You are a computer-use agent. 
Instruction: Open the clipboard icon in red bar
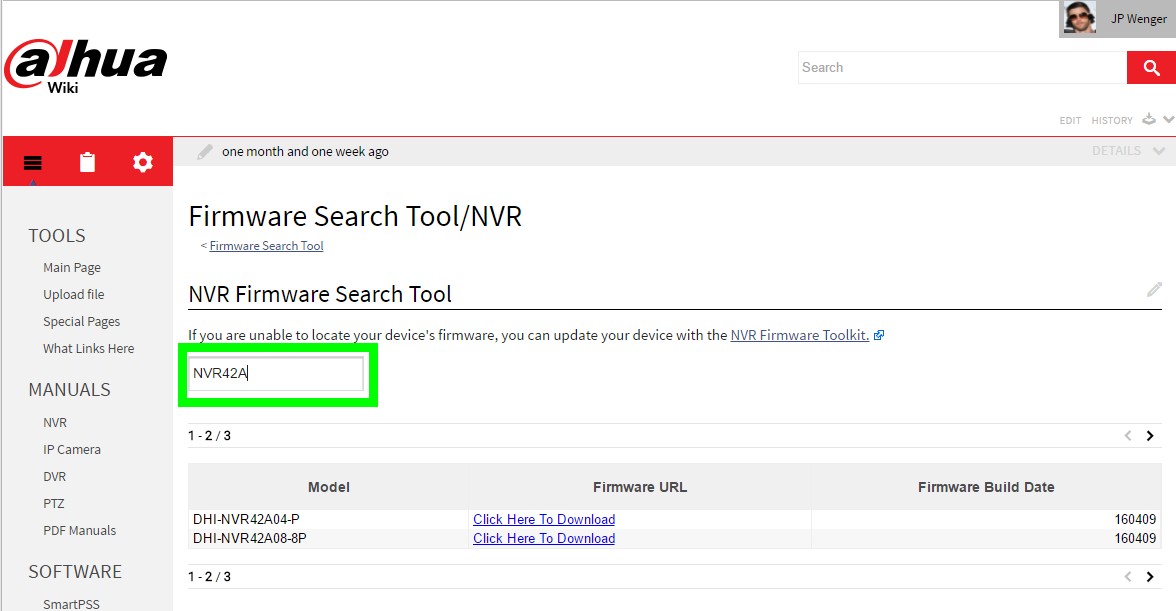[88, 162]
